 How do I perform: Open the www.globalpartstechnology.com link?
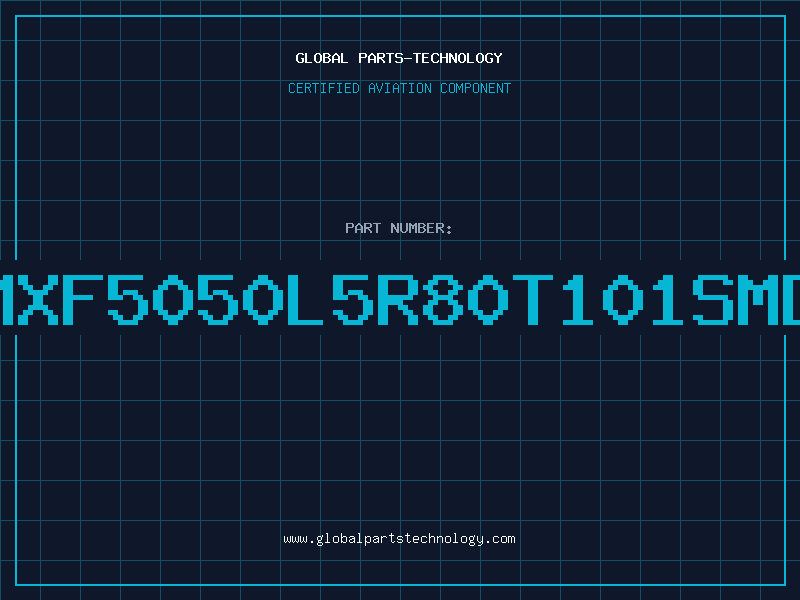(x=399, y=539)
